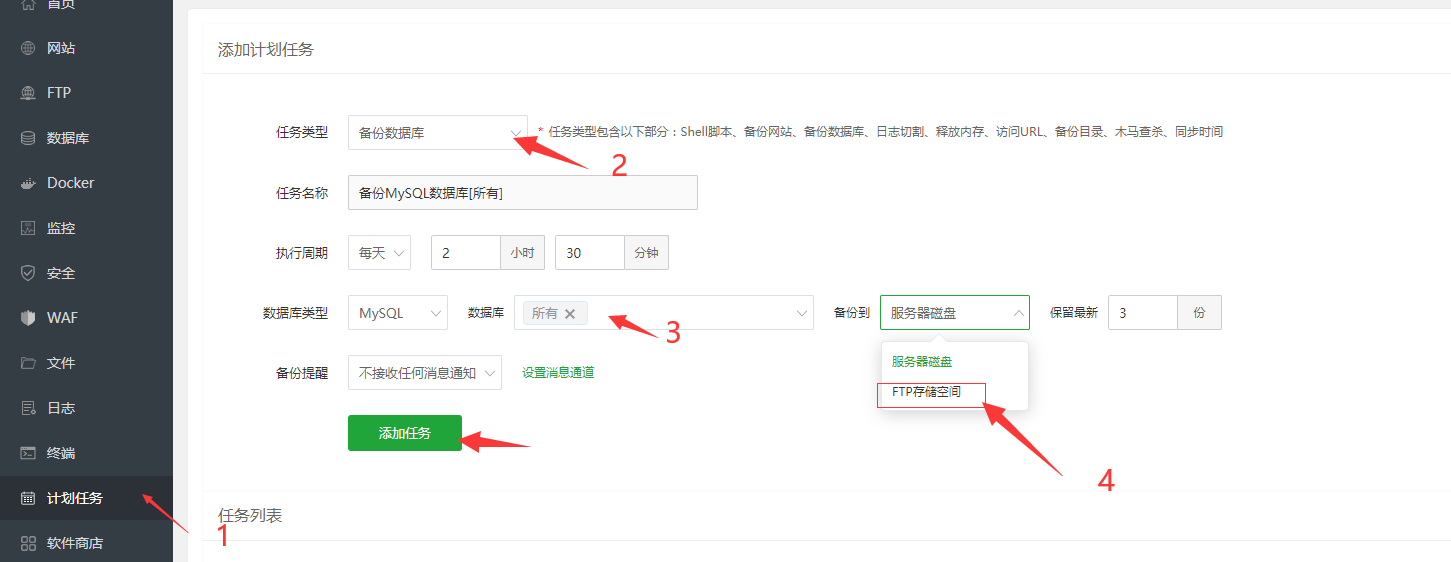This screenshot has height=562, width=1451.
Task: Remove the 所有 tag with its X
Action: tap(570, 314)
